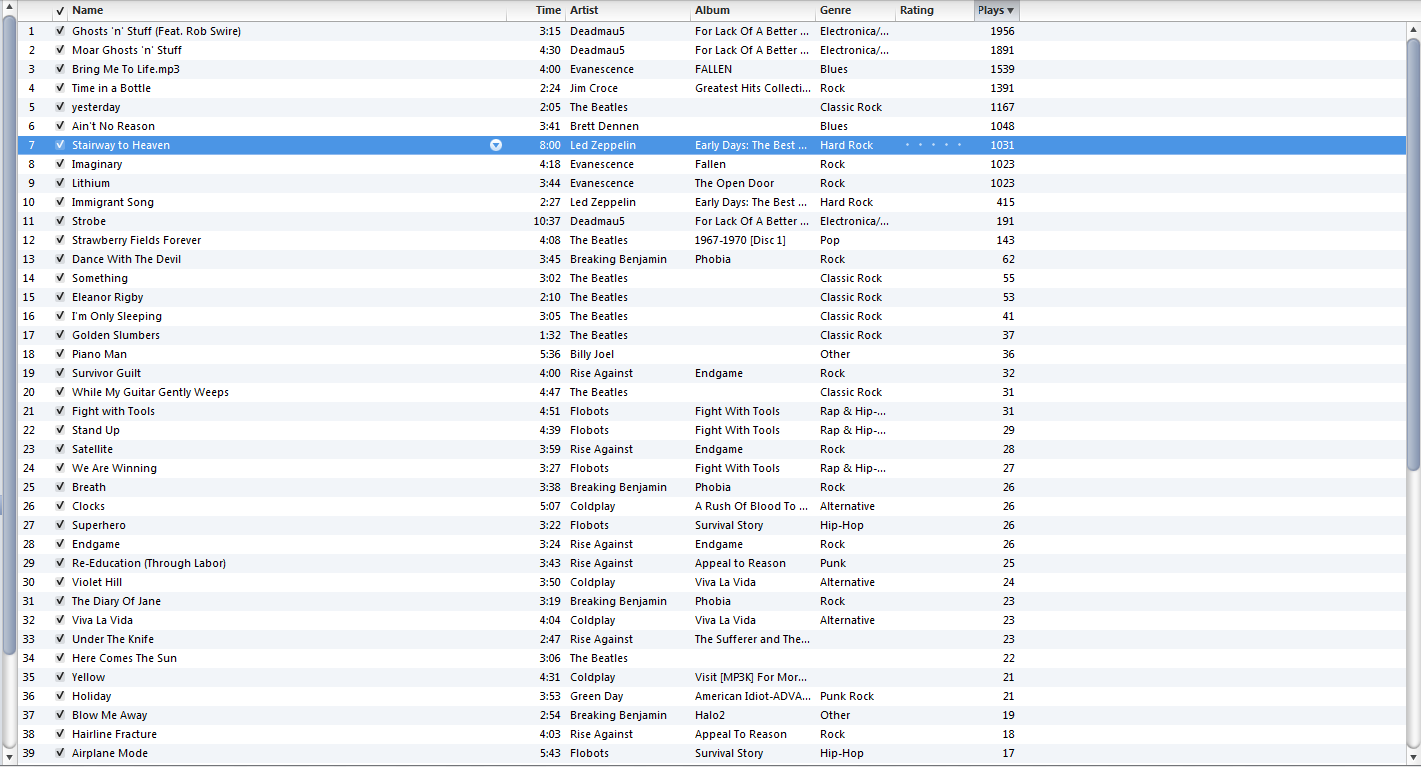Uncheck the checkbox for Piano Man

[x=60, y=354]
